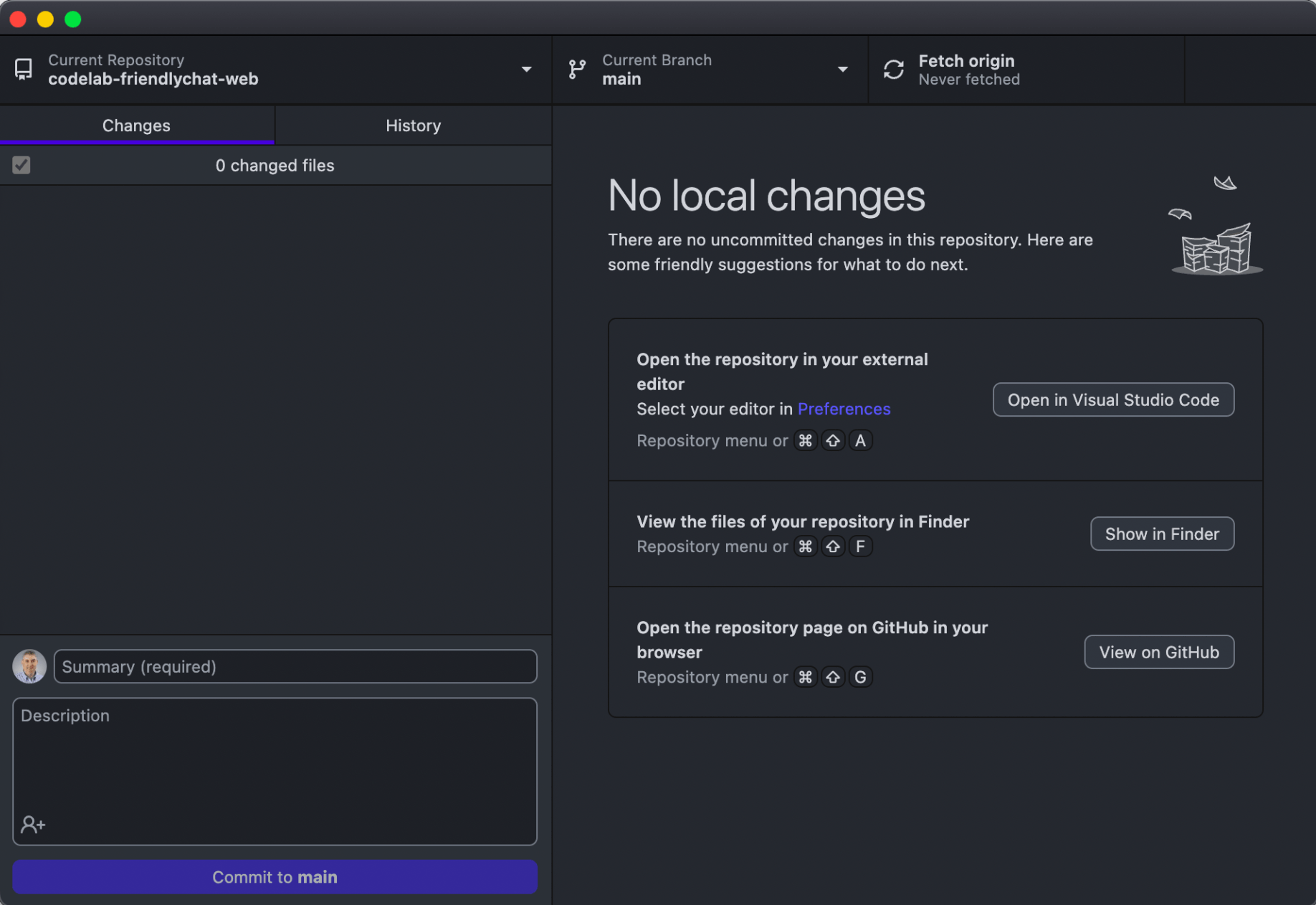This screenshot has width=1316, height=905.
Task: Click the repository icon beside Current Repository
Action: (24, 70)
